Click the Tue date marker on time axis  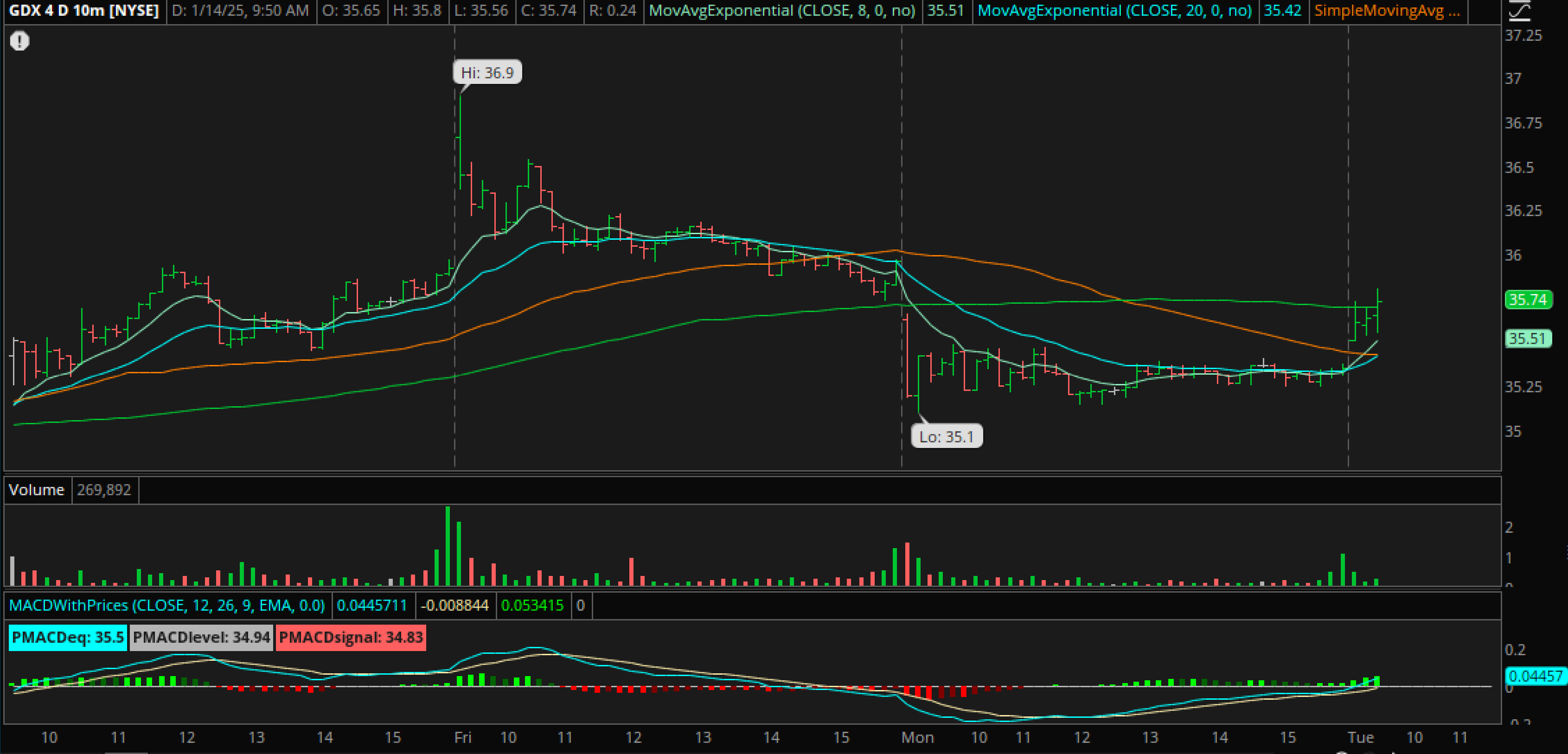pyautogui.click(x=1360, y=738)
